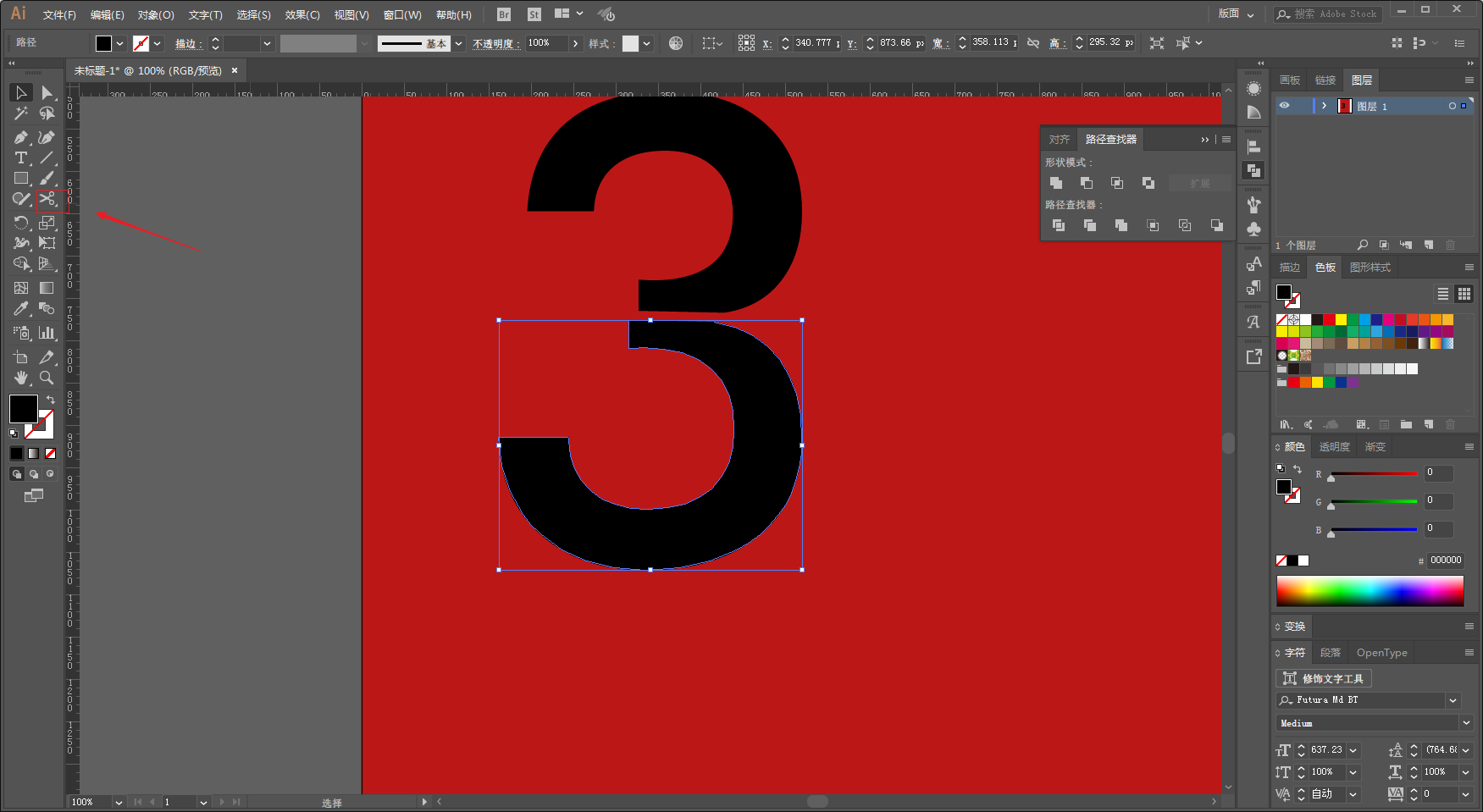Click the hex color 000000 field
1483x812 pixels.
pyautogui.click(x=1446, y=561)
